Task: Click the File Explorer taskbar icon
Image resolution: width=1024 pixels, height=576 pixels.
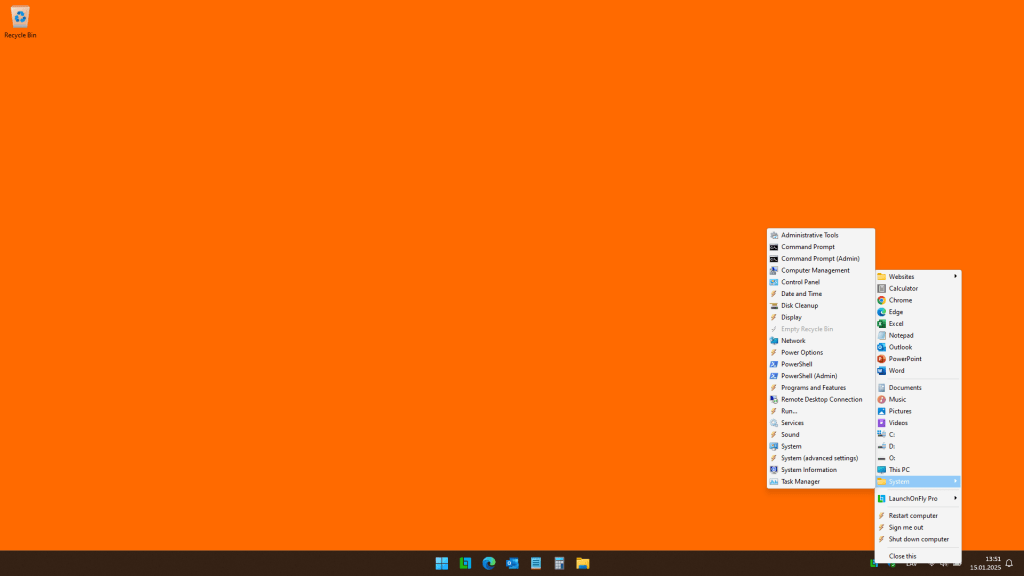Action: (582, 563)
